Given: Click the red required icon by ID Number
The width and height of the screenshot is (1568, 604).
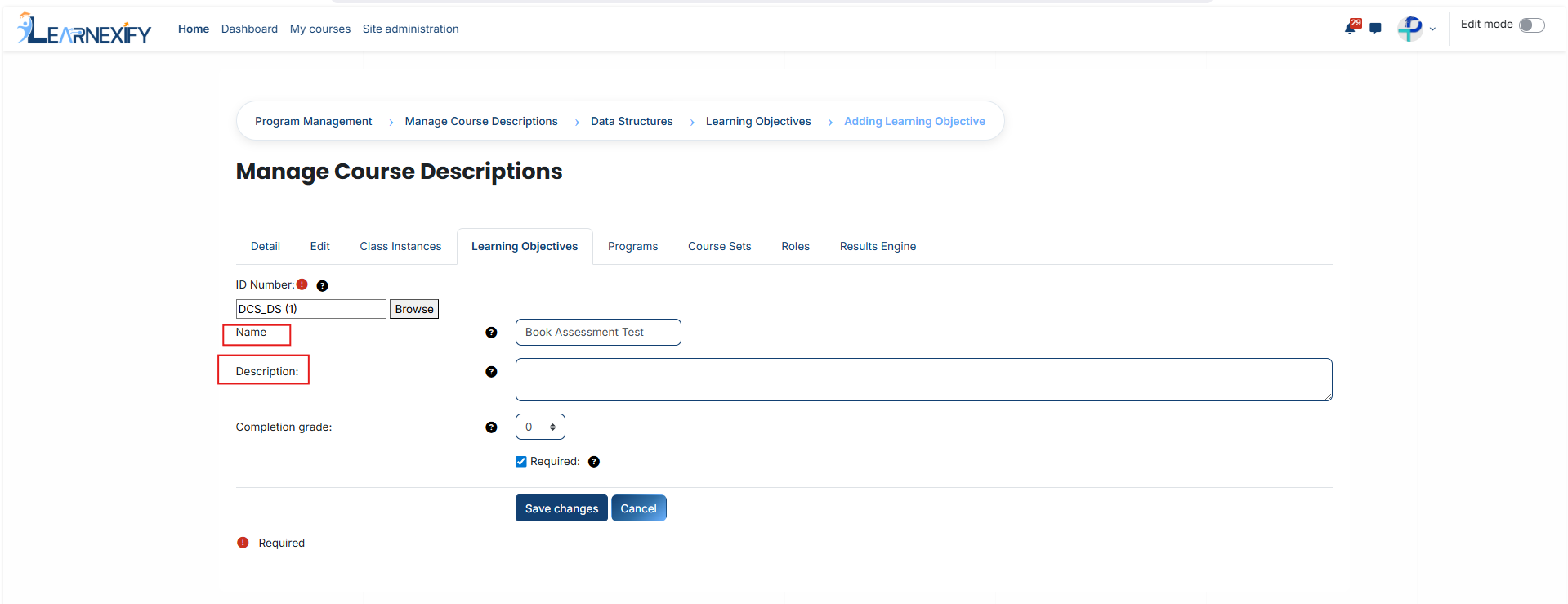Looking at the screenshot, I should click(302, 284).
